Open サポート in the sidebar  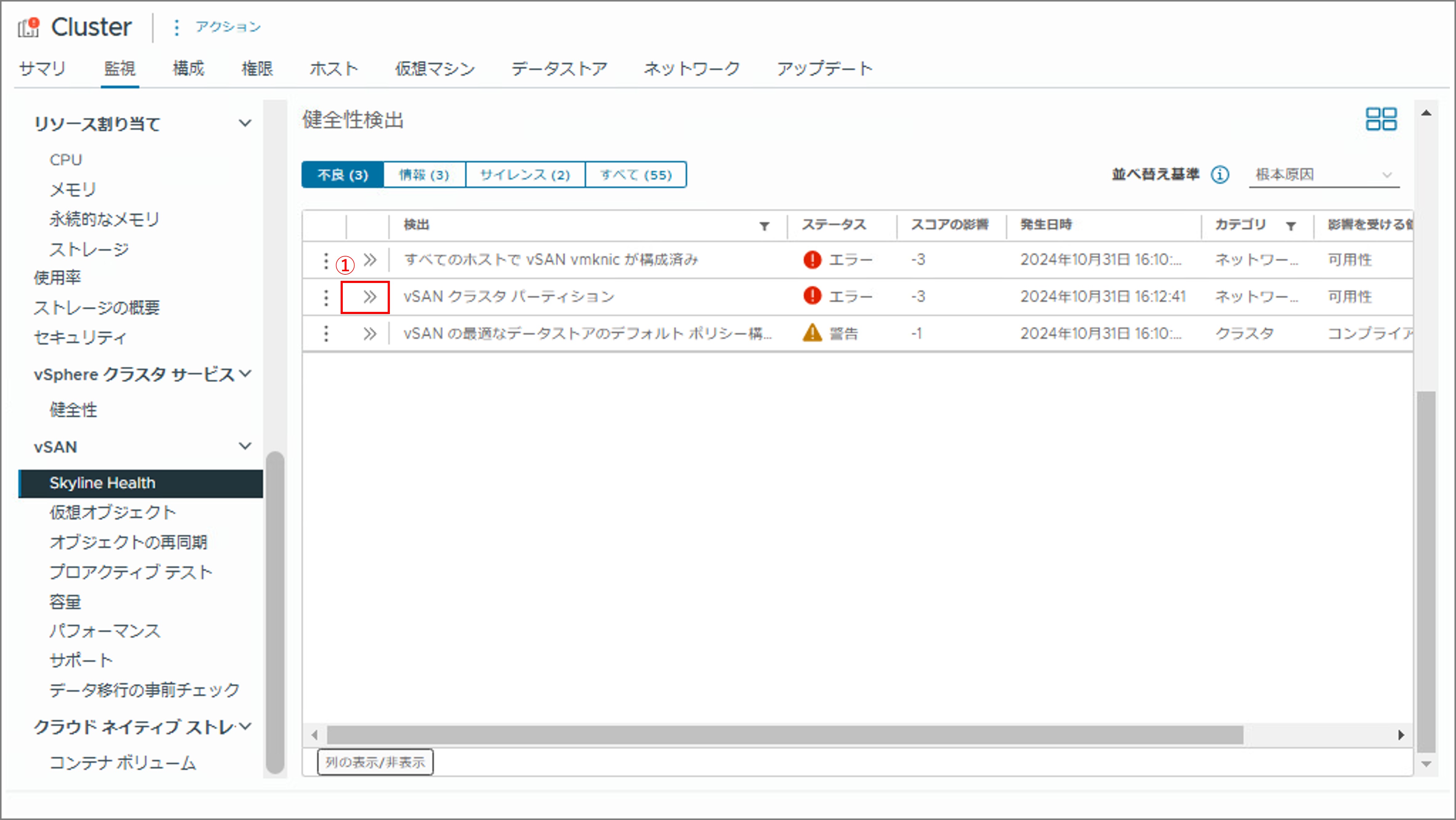(82, 660)
